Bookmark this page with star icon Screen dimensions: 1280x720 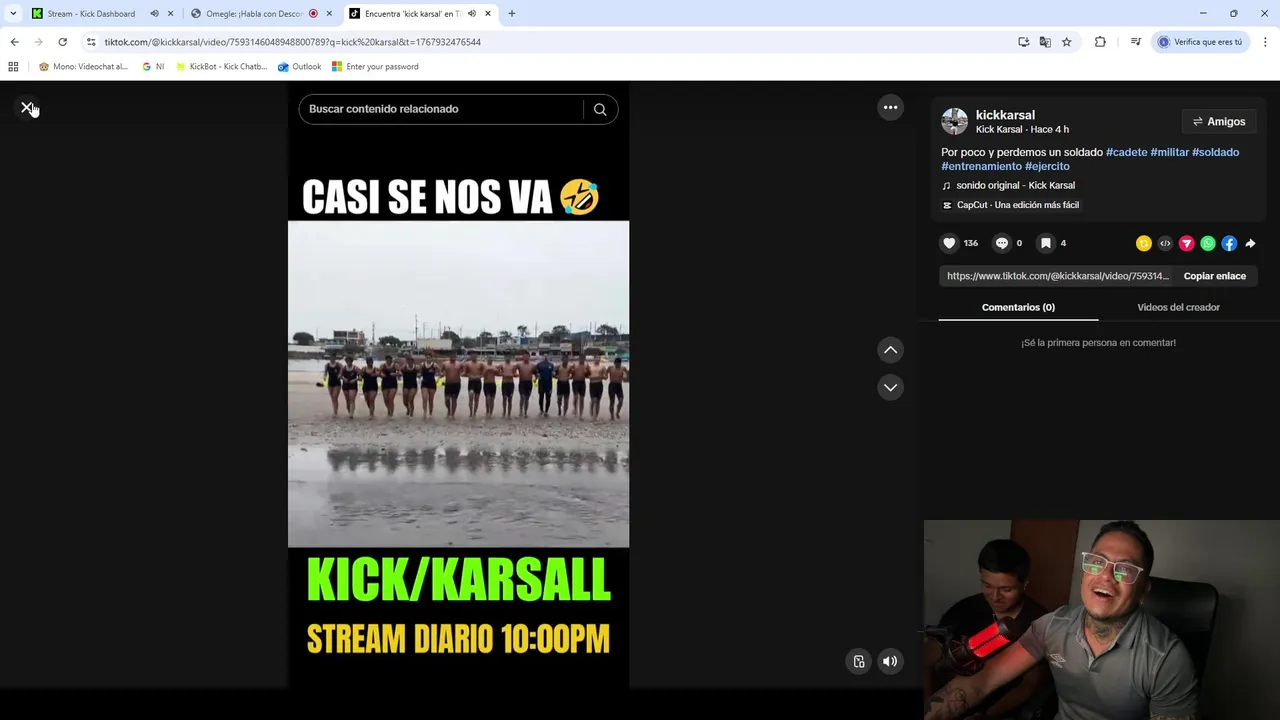pos(1066,42)
